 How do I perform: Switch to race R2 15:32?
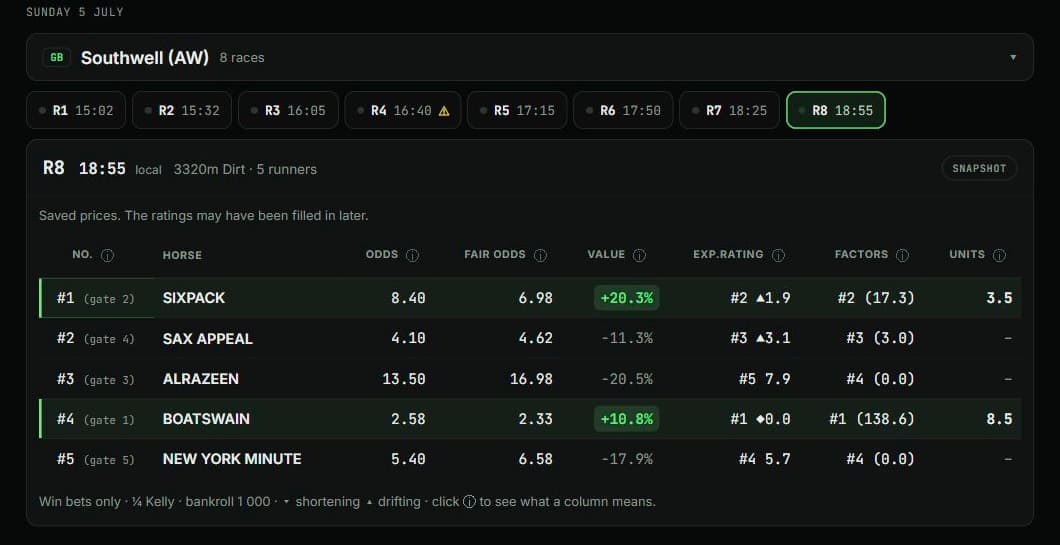[182, 110]
